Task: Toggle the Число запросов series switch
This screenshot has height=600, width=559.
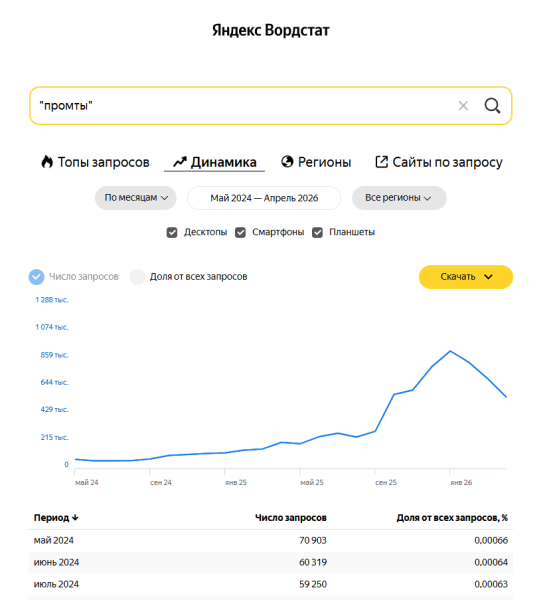Action: (36, 277)
